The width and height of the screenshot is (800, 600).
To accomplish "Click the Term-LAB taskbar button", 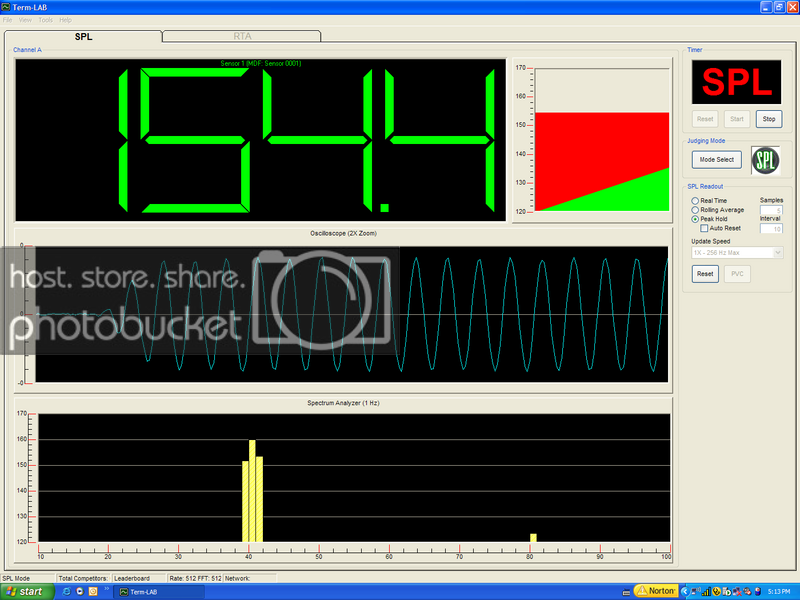I will pos(160,592).
